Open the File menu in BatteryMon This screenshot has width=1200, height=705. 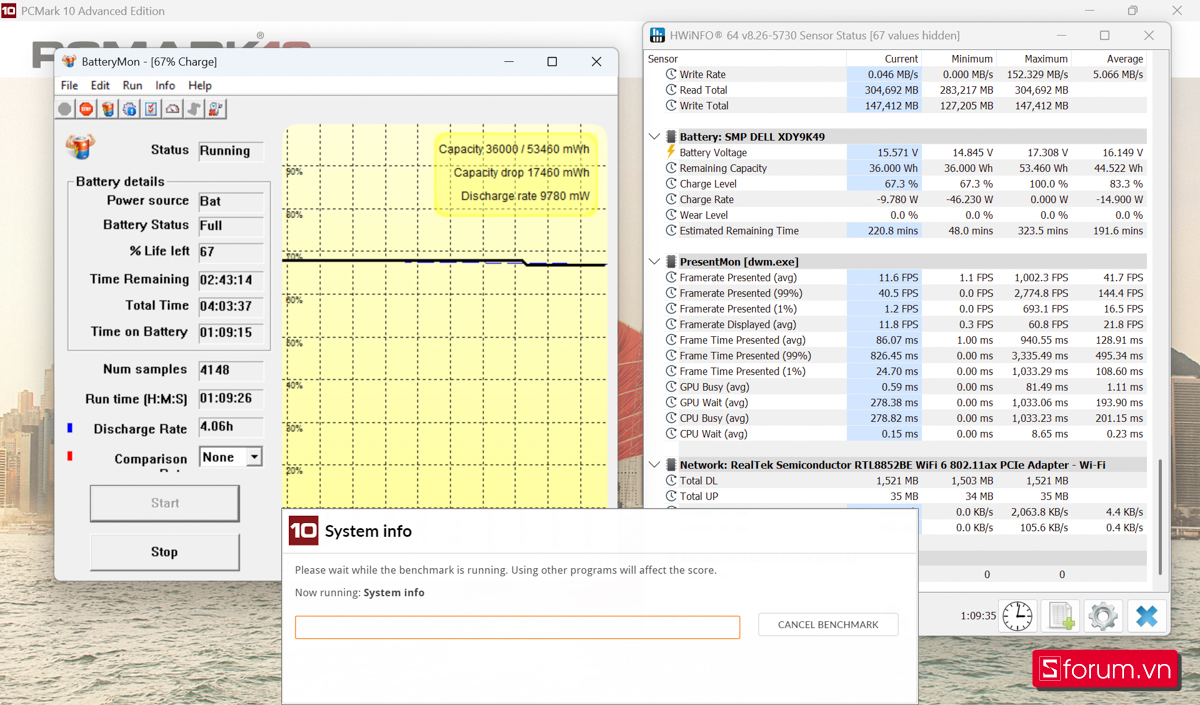pos(69,86)
